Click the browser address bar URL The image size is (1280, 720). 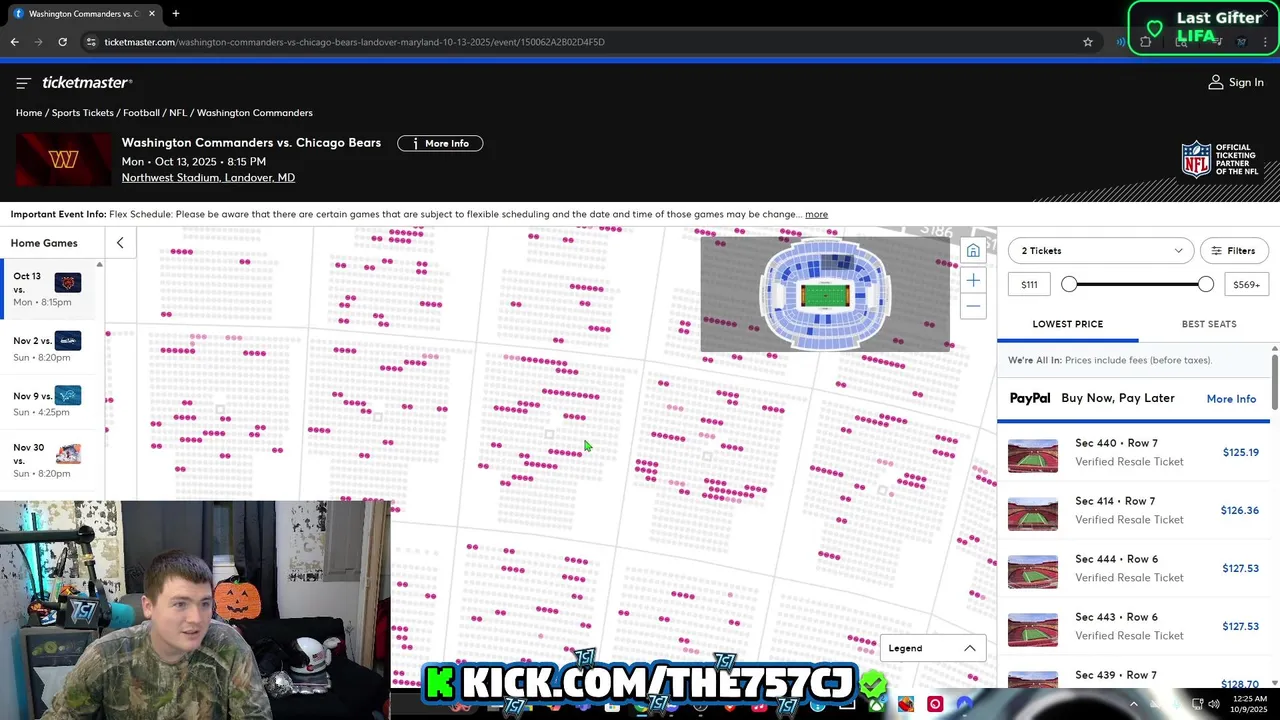[x=354, y=42]
